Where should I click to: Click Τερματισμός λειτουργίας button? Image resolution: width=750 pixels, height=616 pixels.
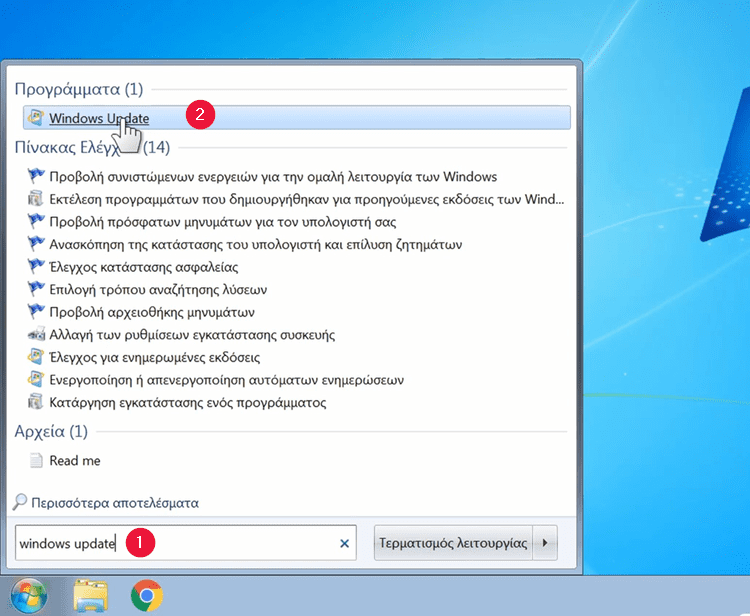(x=453, y=543)
